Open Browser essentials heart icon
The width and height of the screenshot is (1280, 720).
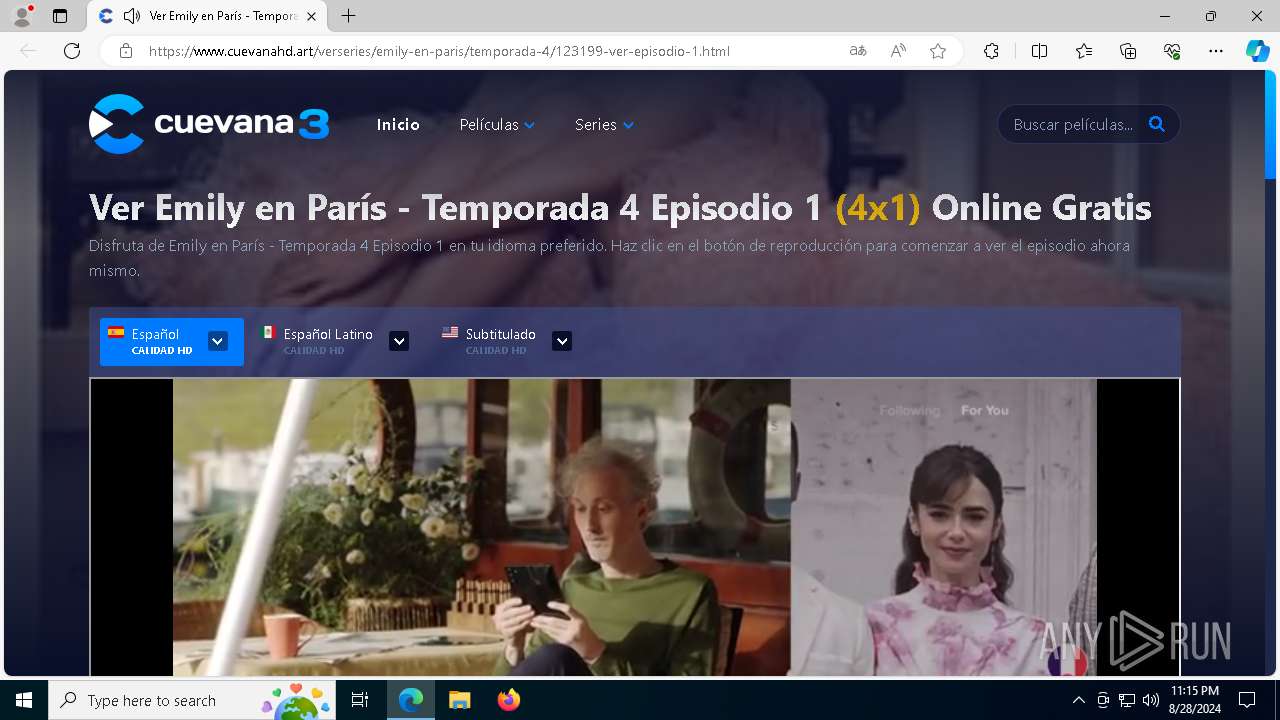(1172, 51)
